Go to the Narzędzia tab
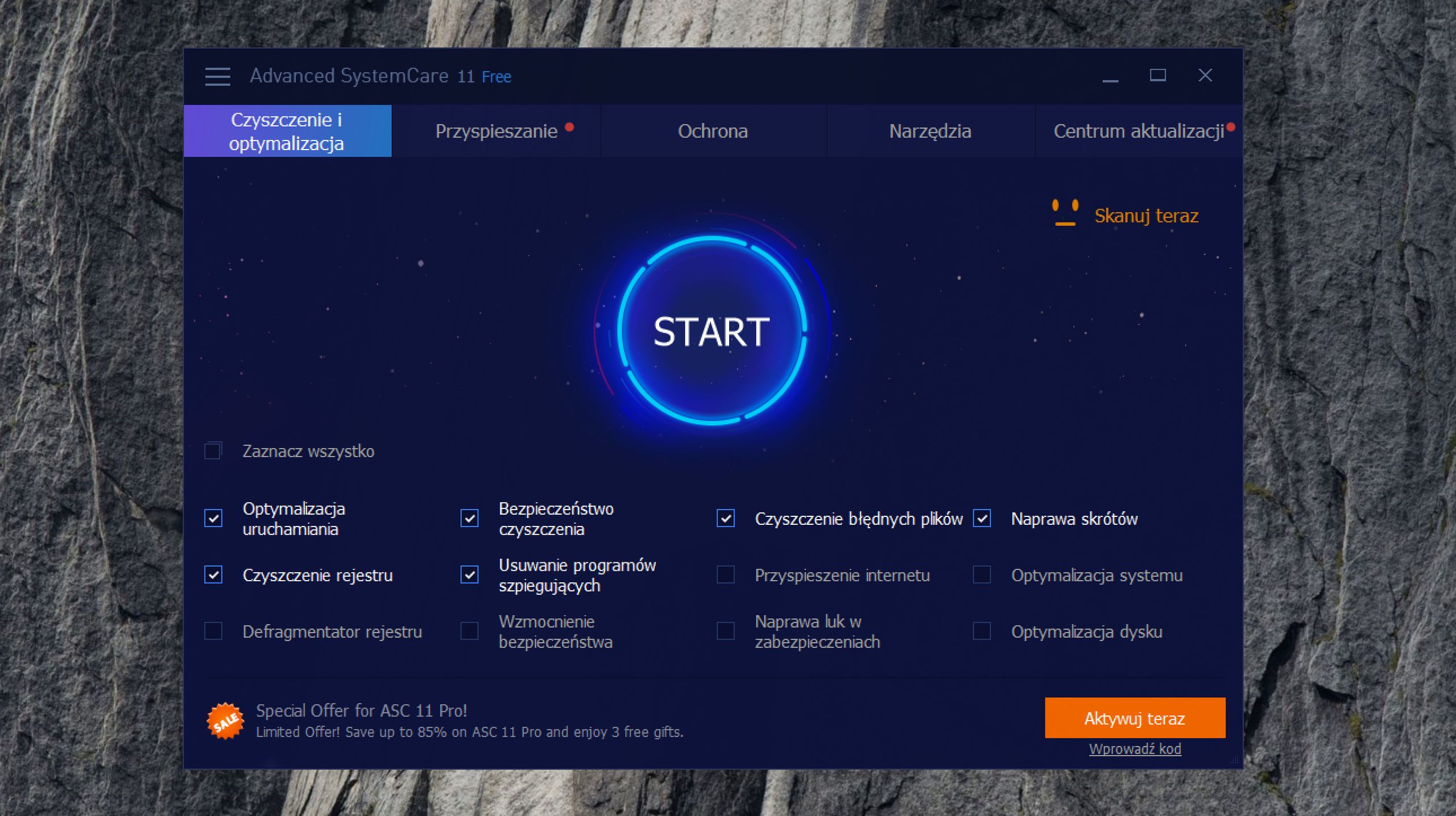The height and width of the screenshot is (816, 1456). pos(930,131)
